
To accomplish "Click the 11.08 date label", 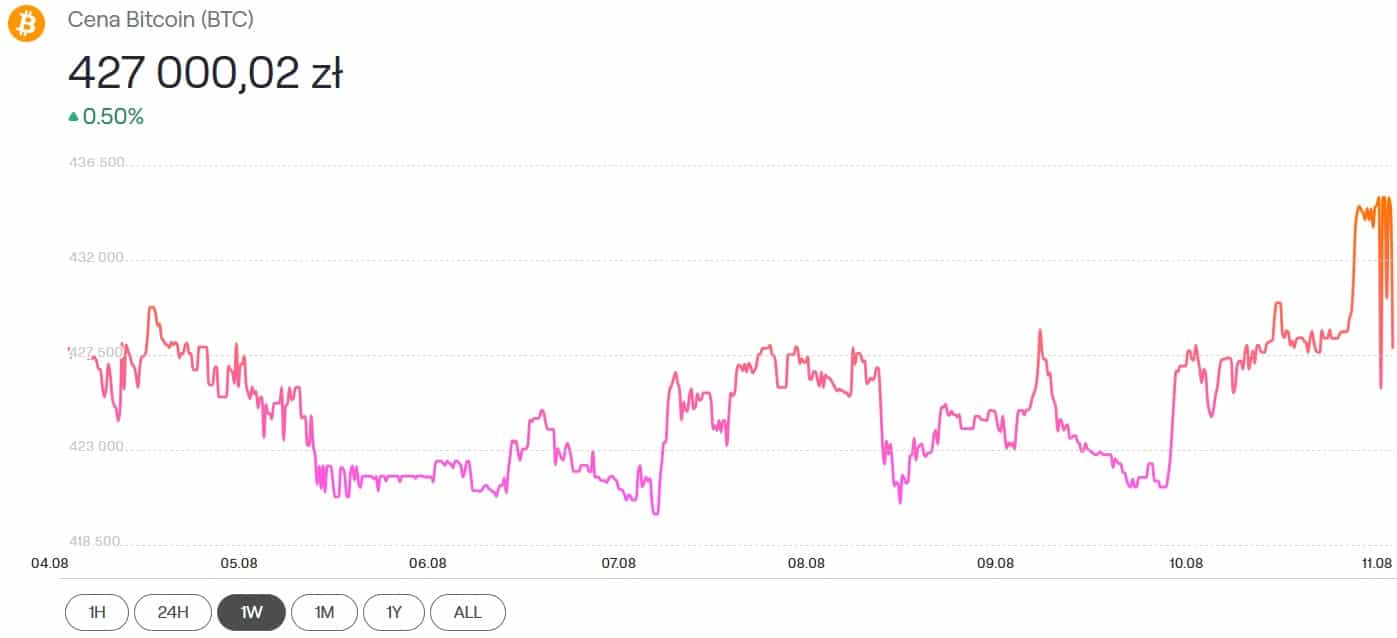I will (x=1377, y=563).
